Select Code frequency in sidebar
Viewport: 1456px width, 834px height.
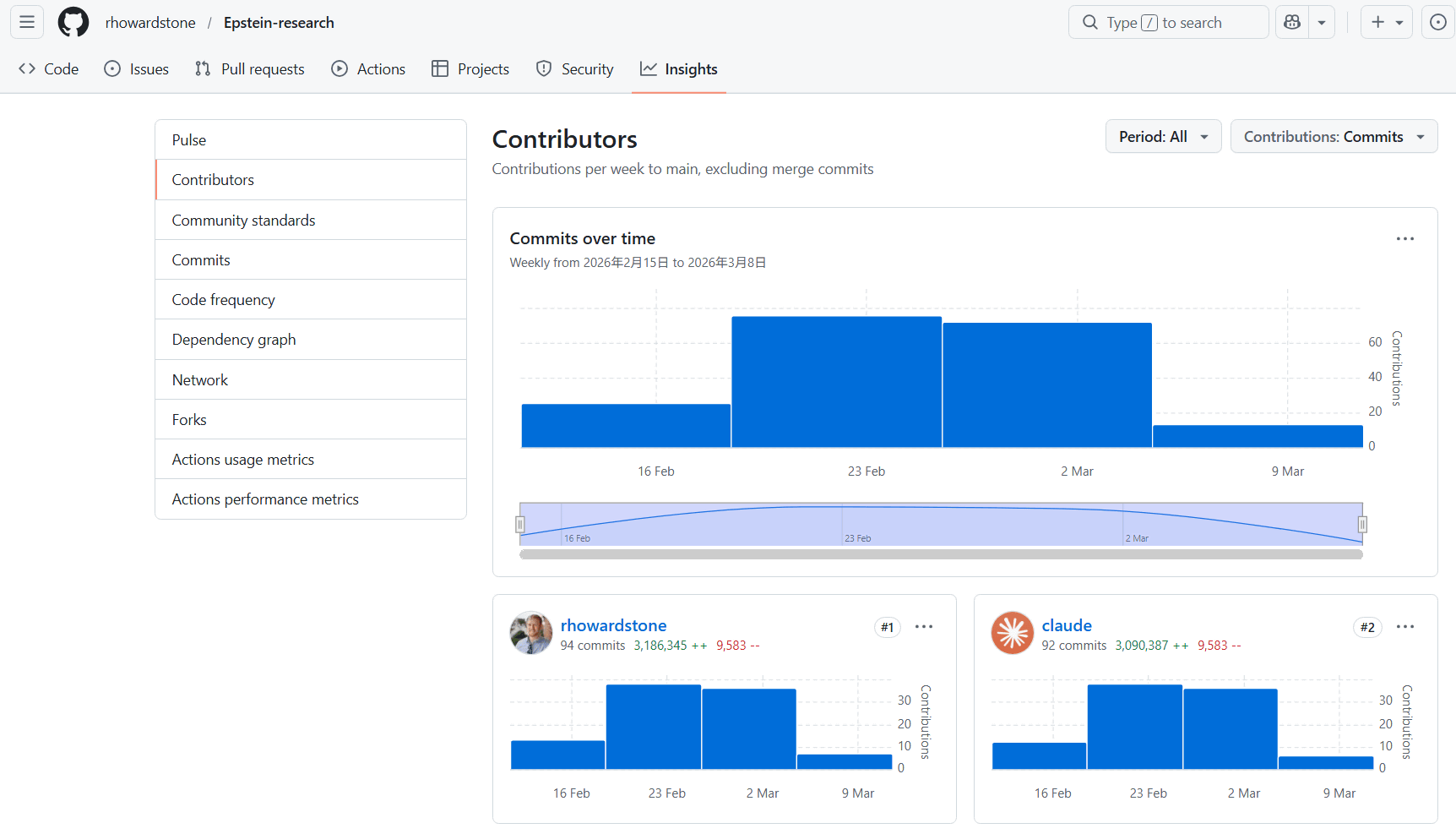tap(224, 300)
